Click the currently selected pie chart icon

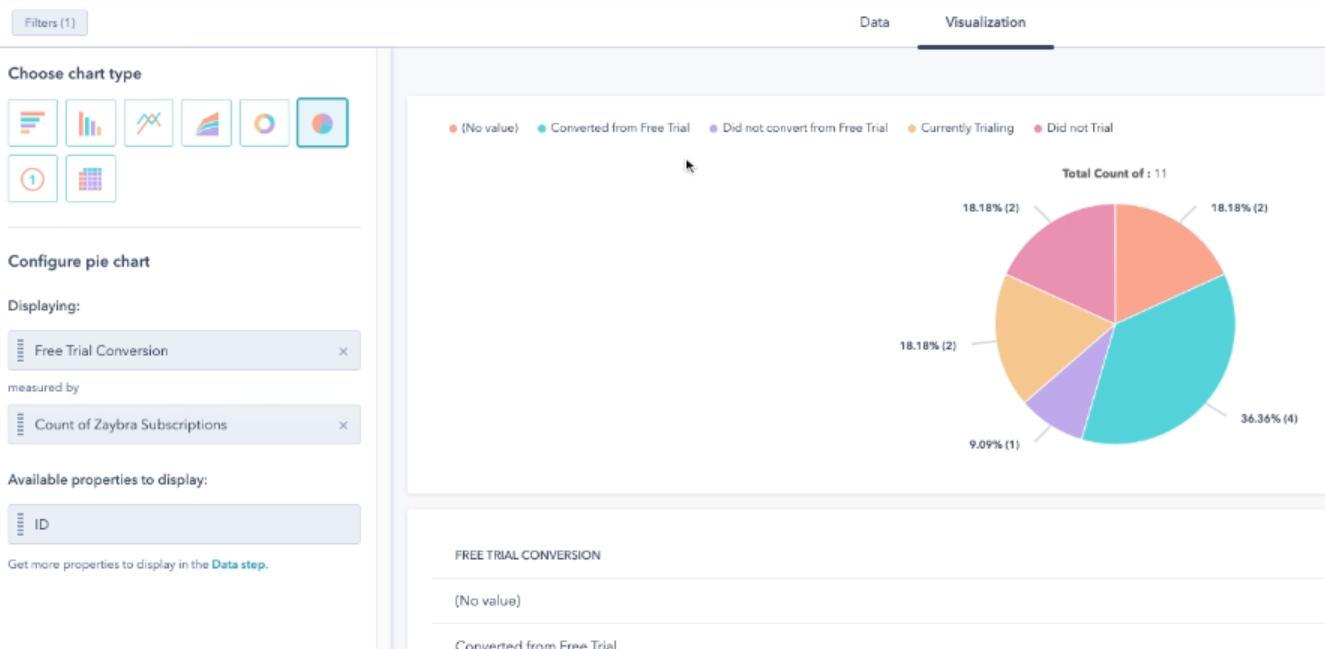point(322,122)
